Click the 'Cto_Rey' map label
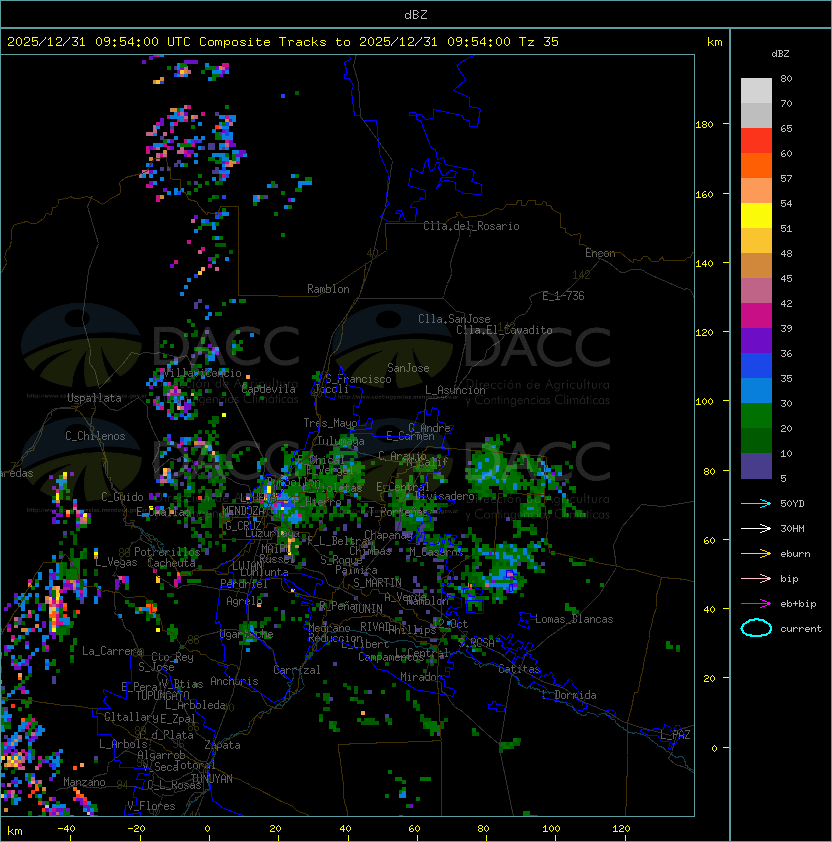This screenshot has height=842, width=832. (172, 657)
